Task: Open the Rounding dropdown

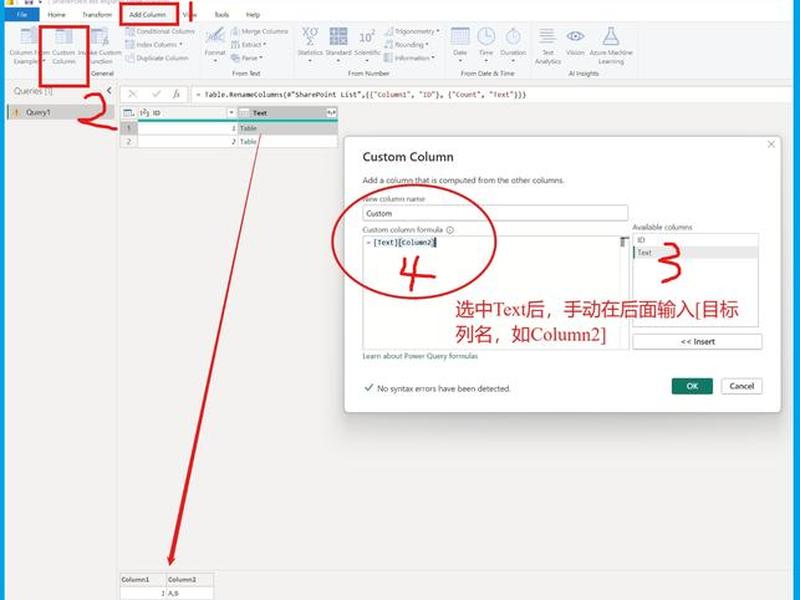Action: coord(407,44)
